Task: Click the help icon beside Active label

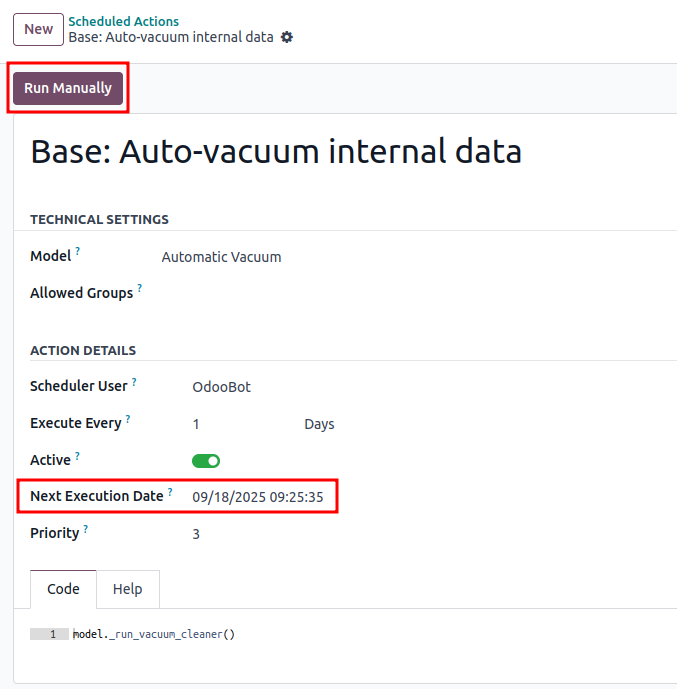Action: 77,456
